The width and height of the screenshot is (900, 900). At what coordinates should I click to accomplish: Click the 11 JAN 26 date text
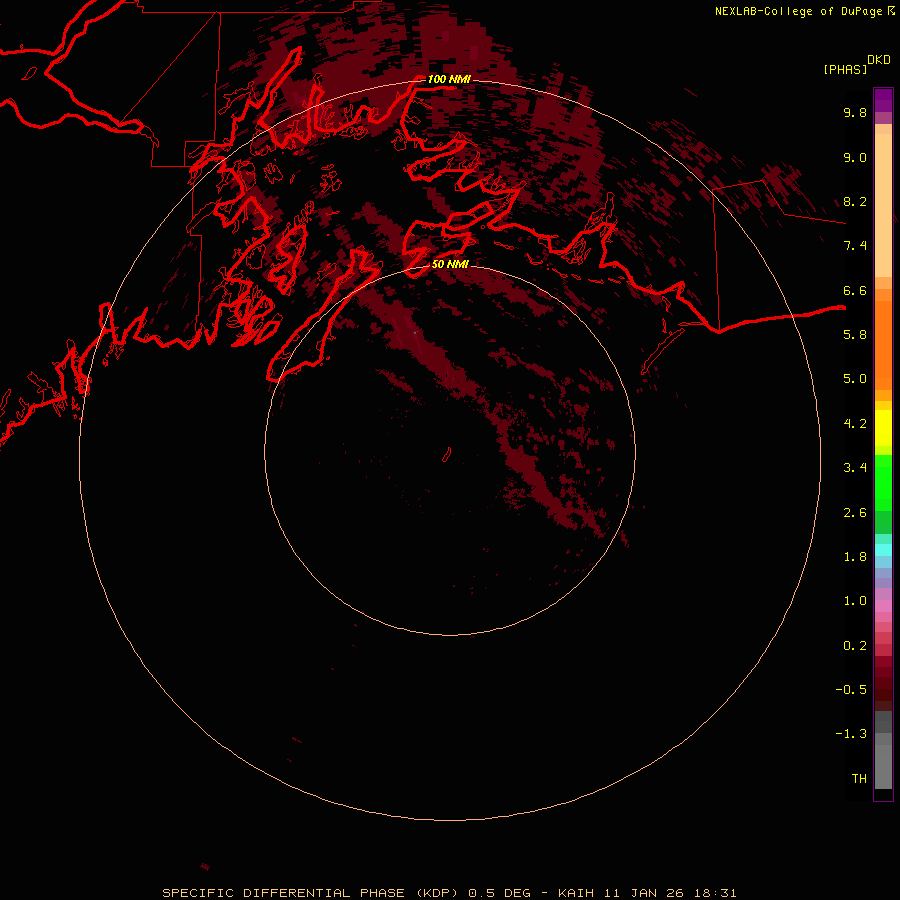(x=646, y=893)
